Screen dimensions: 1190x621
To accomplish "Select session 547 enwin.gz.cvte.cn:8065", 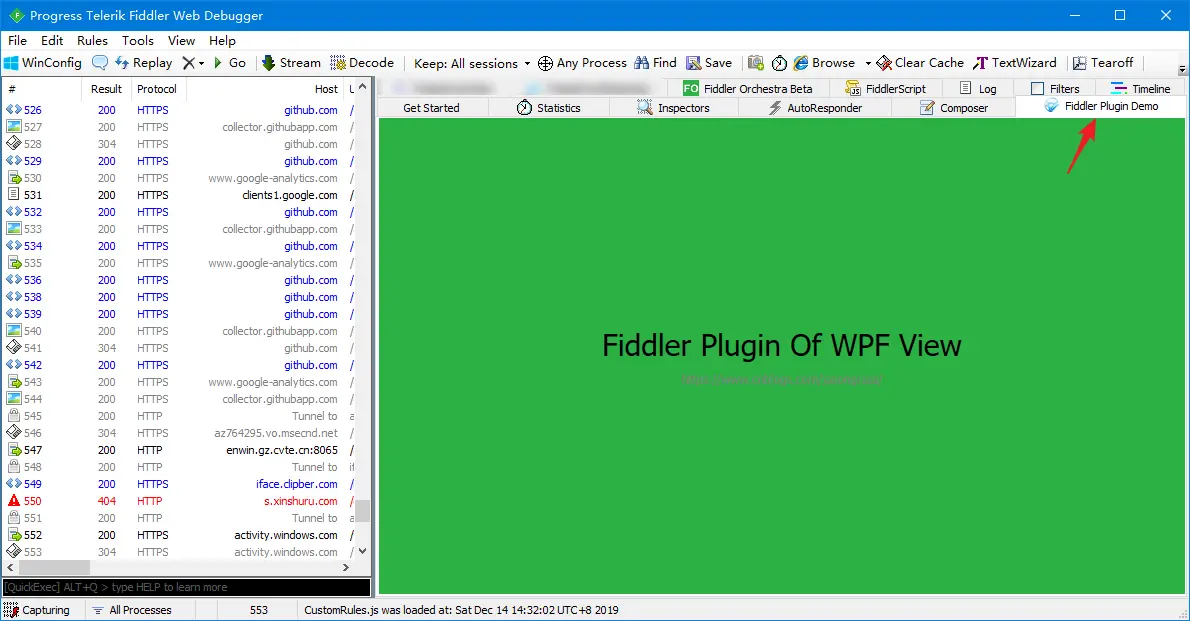I will tap(179, 450).
